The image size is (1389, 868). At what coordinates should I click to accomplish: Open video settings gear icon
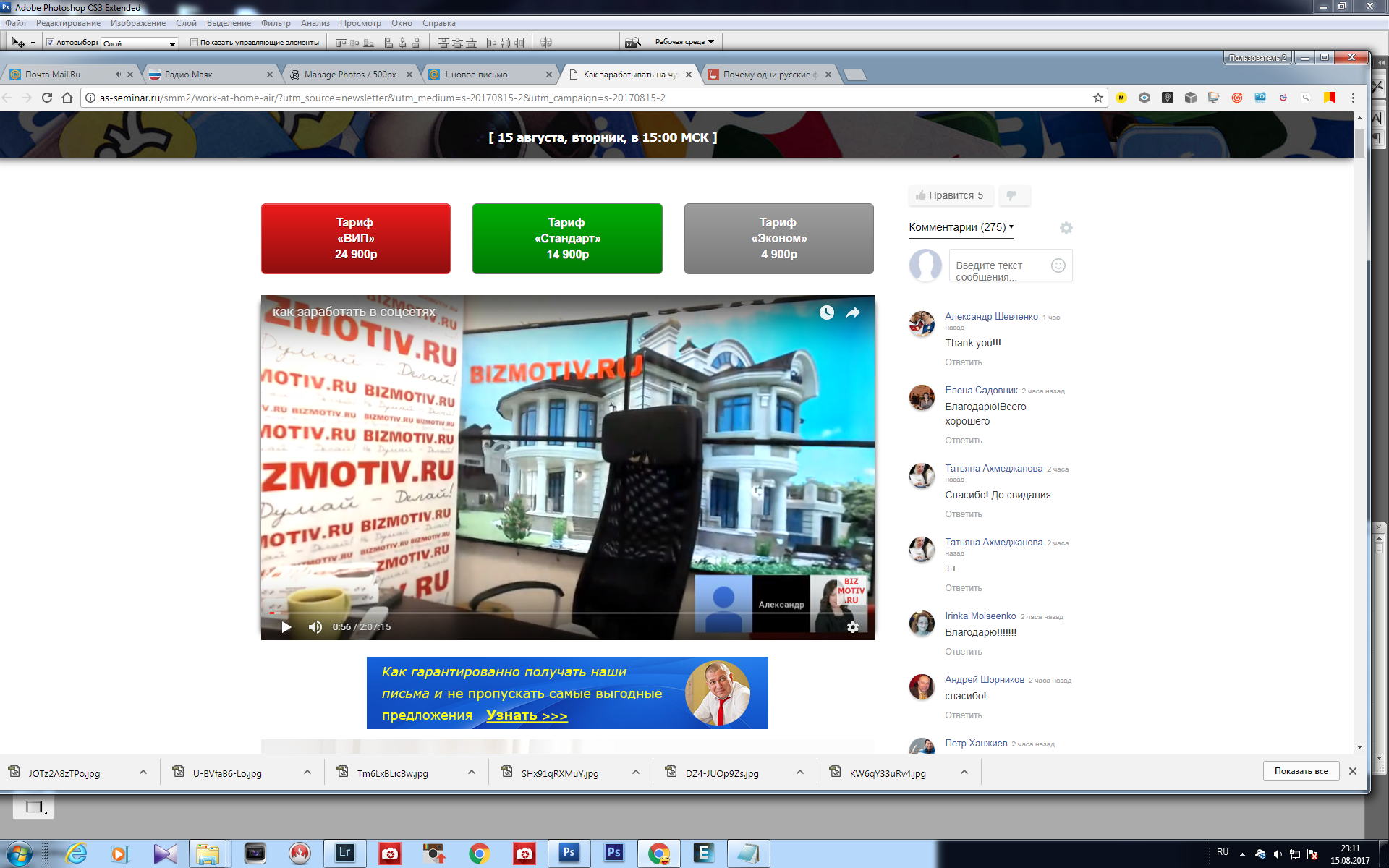pos(853,627)
